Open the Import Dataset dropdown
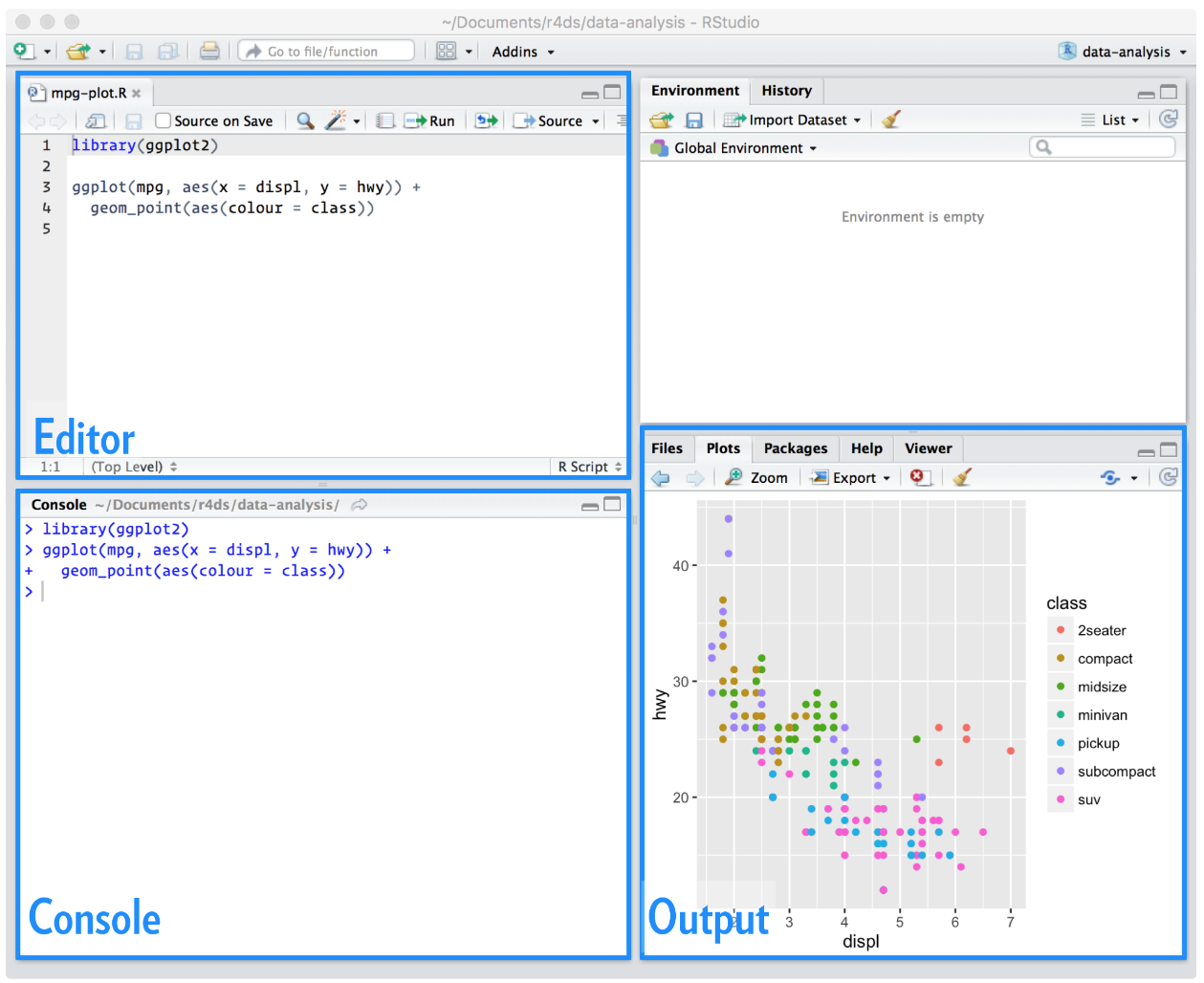Screen dimensions: 1204x983 tap(793, 120)
